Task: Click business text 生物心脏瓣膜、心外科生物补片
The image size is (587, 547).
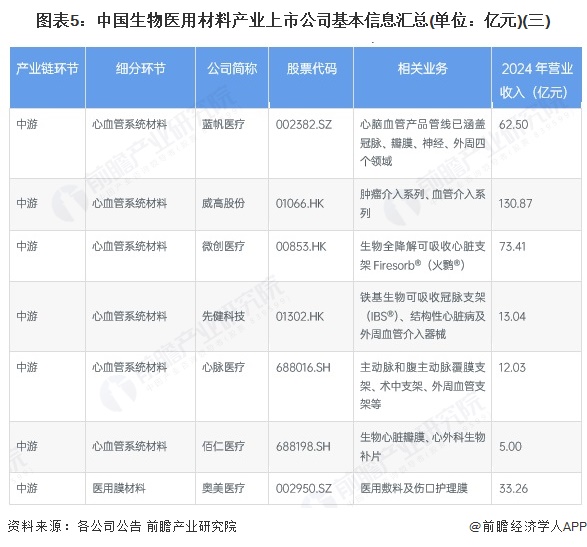Action: (423, 446)
